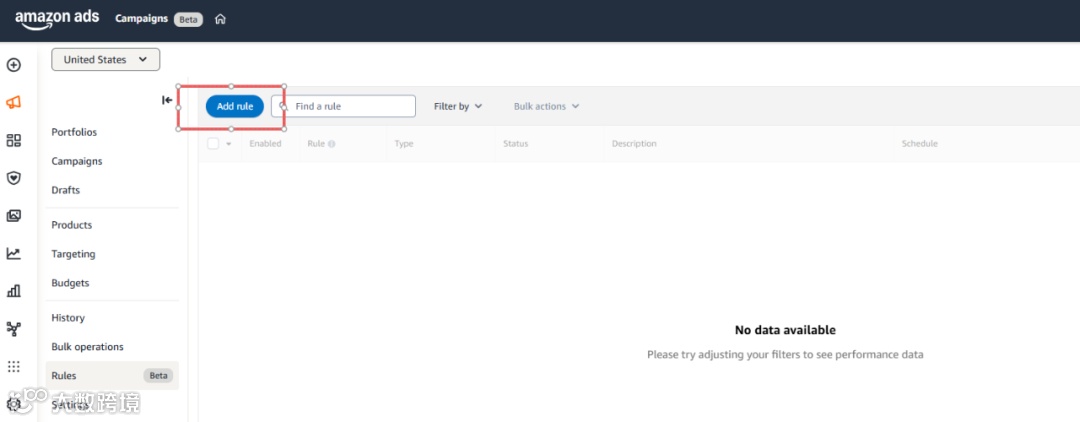This screenshot has width=1080, height=422.
Task: Open Targeting in the navigation
Action: tap(74, 254)
